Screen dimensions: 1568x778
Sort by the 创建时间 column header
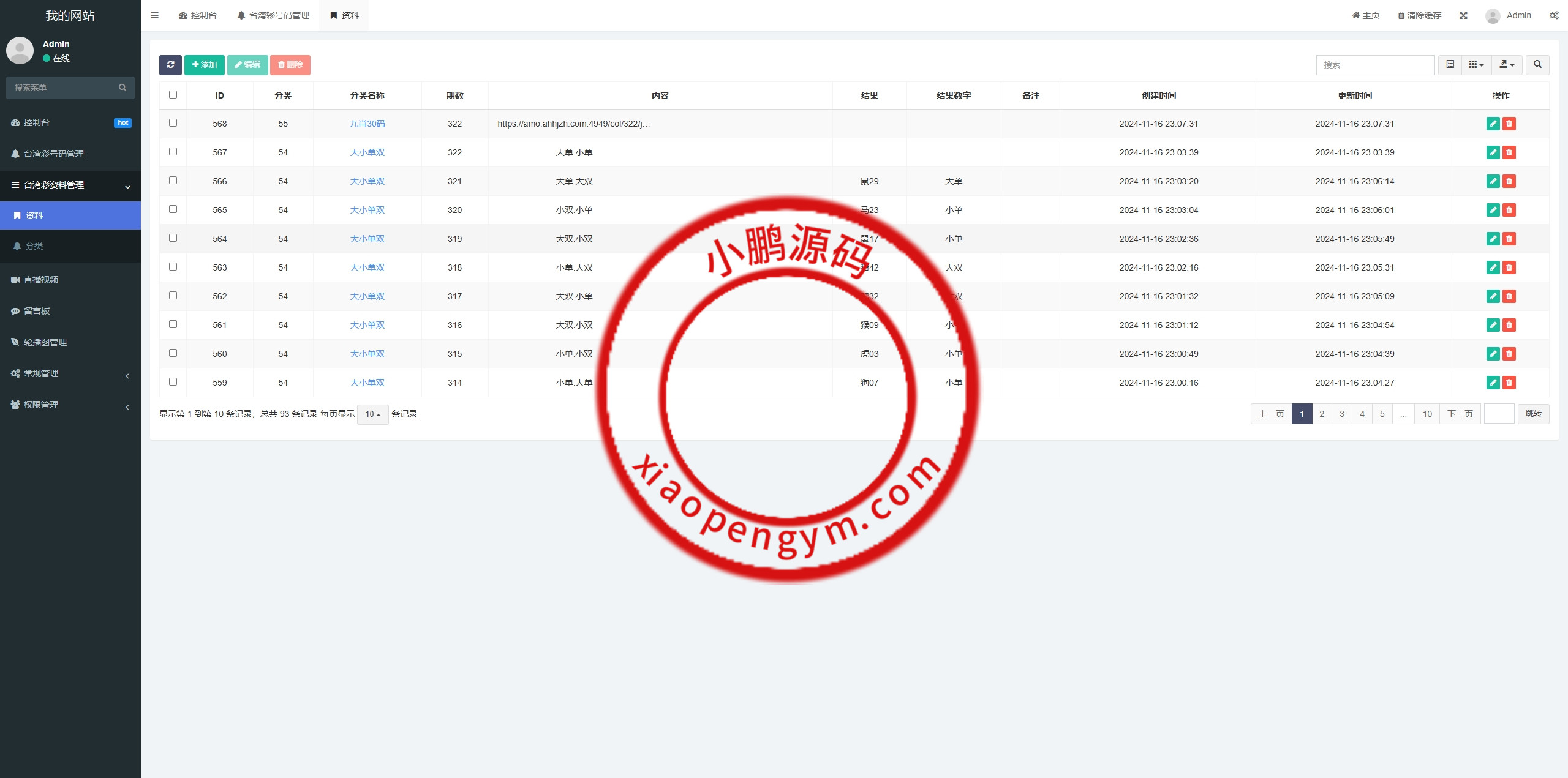click(1159, 95)
